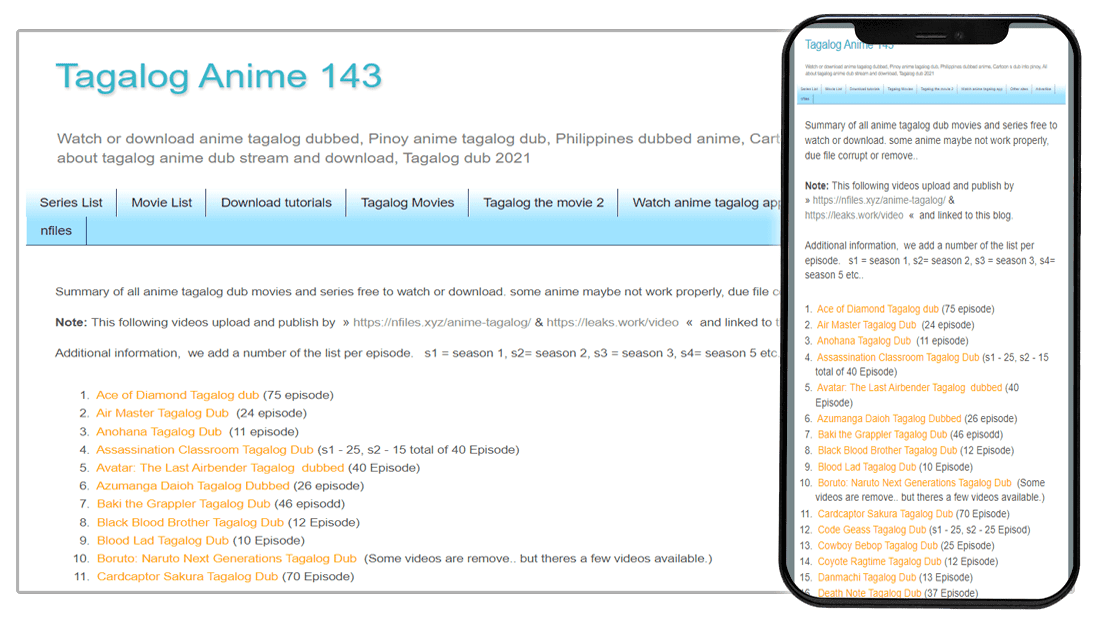
Task: Tap Cardcaptor Sakura Tagalog Dub on phone
Action: (x=885, y=514)
